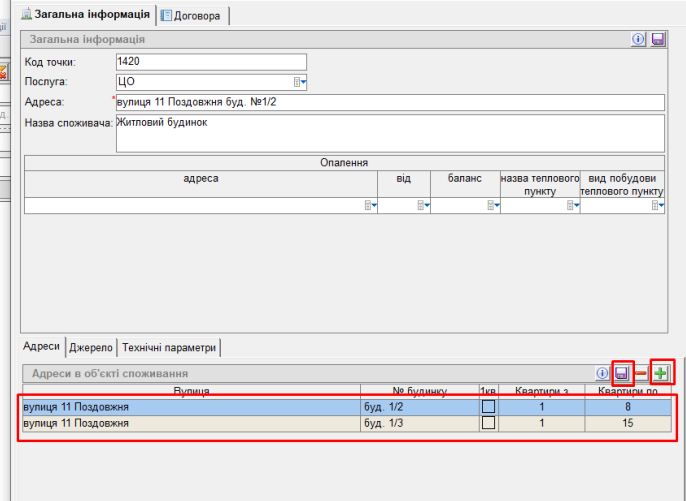The width and height of the screenshot is (686, 501).
Task: Expand the вид побудови теплового пункту dropdown
Action: [x=658, y=206]
